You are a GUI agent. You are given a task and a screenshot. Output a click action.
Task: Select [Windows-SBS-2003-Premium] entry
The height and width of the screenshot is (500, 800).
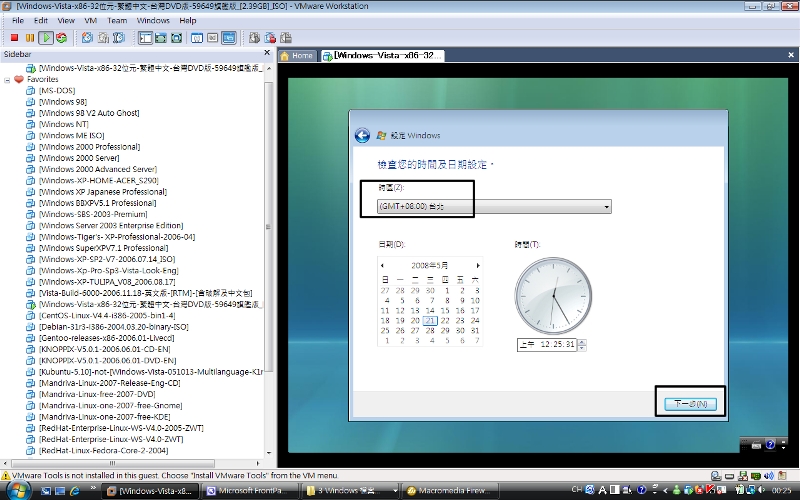[x=93, y=214]
